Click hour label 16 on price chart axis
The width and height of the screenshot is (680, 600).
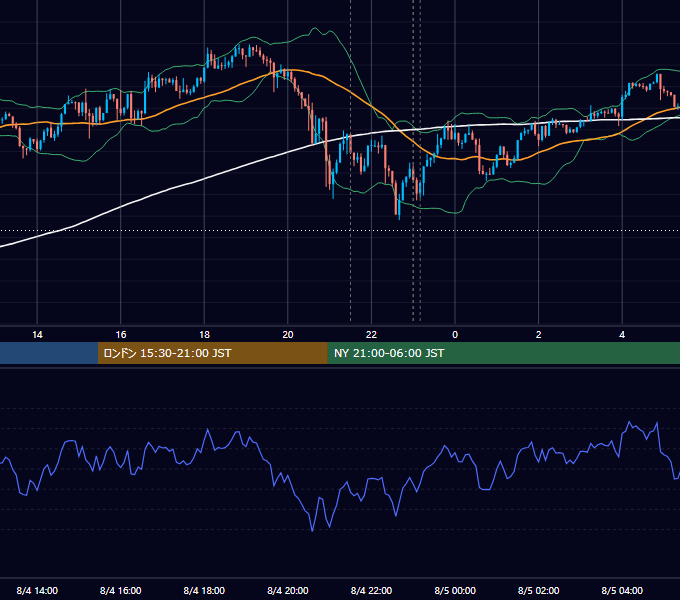click(121, 334)
